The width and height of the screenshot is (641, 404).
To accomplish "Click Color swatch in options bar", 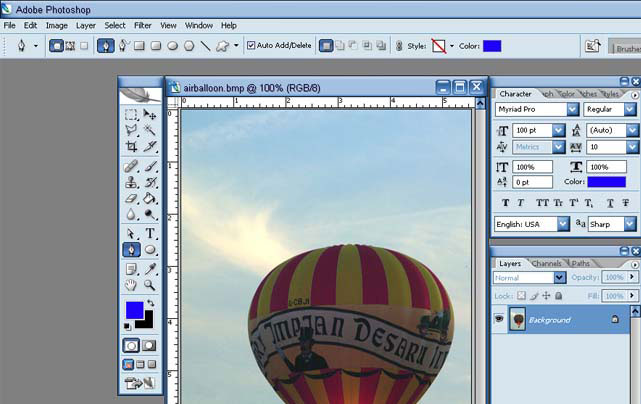I will point(492,46).
